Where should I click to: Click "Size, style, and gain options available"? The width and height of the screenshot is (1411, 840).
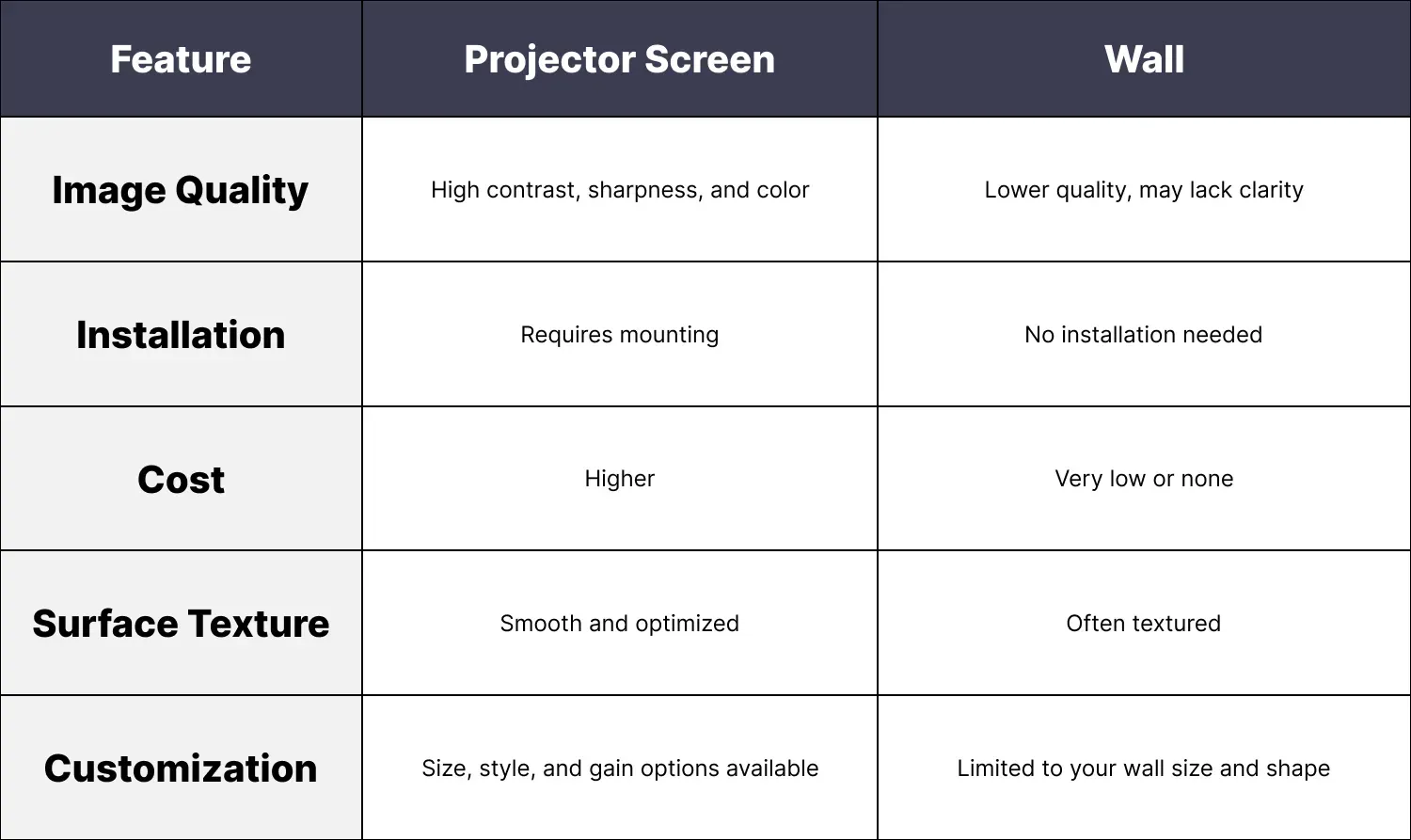click(x=619, y=769)
